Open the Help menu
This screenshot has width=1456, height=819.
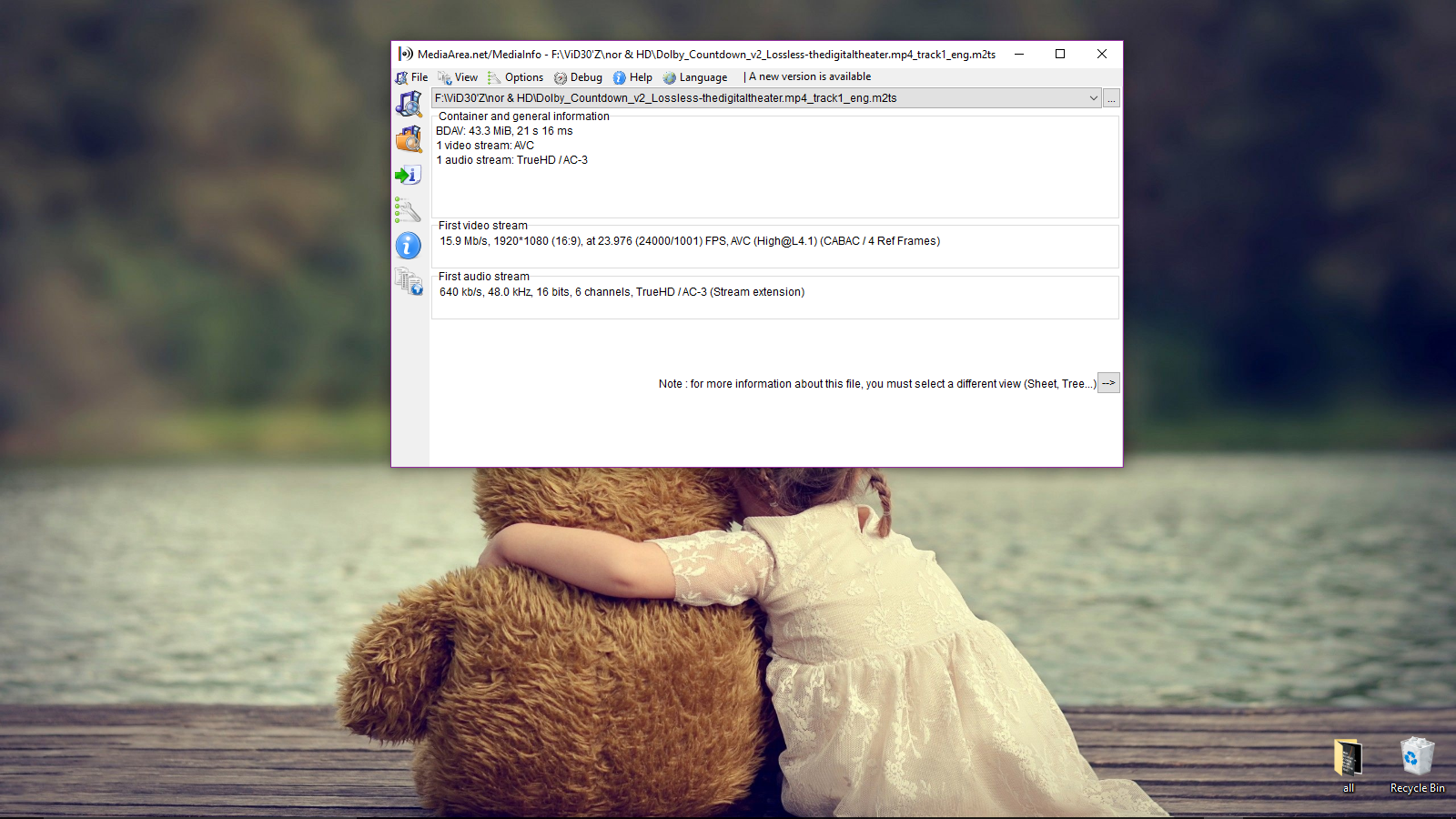point(632,77)
